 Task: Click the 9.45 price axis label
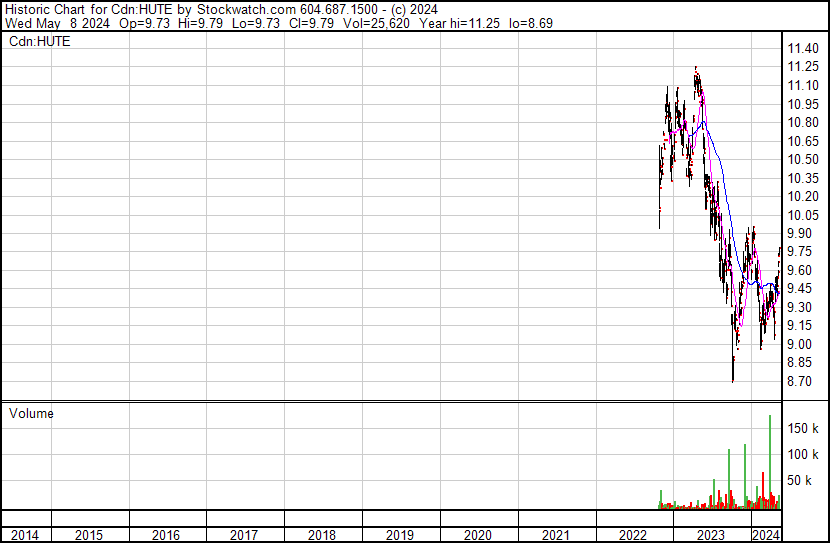pos(799,289)
